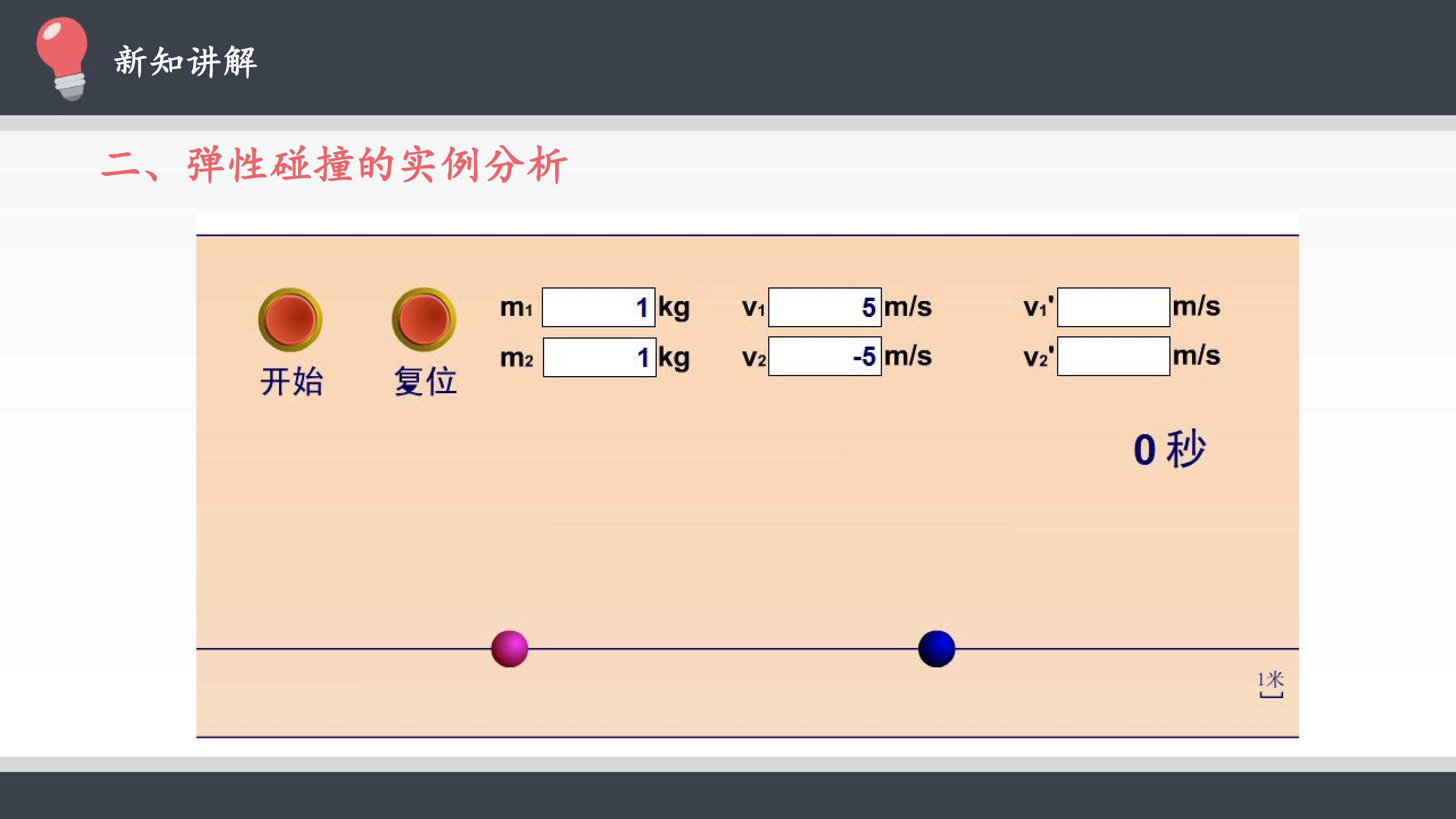Click the v₁ velocity input field
Image resolution: width=1456 pixels, height=819 pixels.
point(825,308)
